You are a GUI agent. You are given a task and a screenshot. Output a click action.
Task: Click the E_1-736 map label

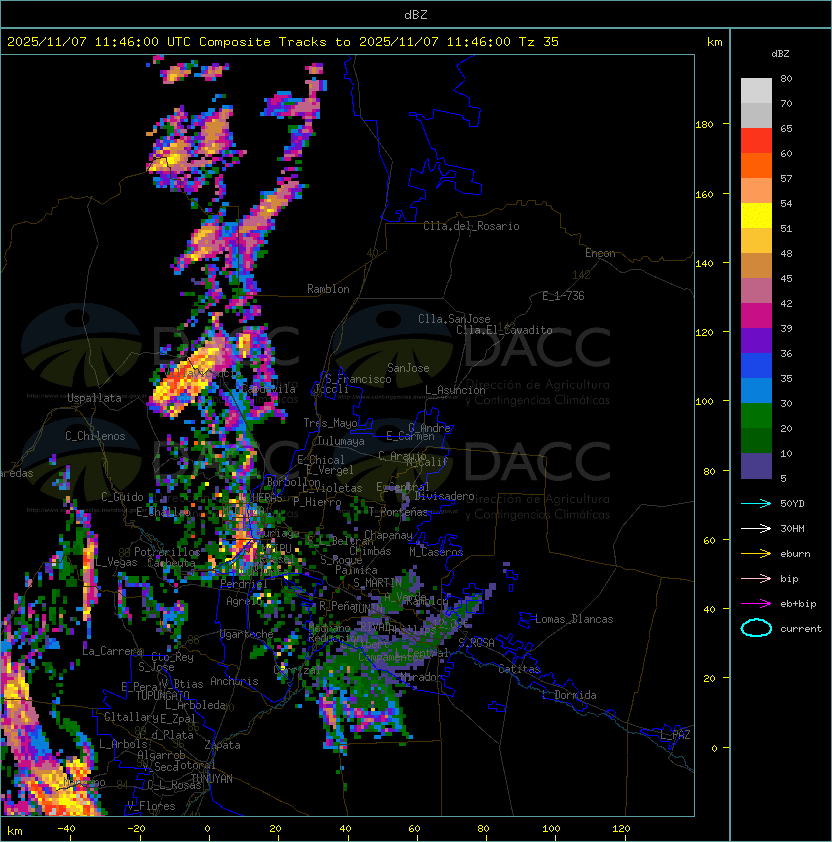563,296
